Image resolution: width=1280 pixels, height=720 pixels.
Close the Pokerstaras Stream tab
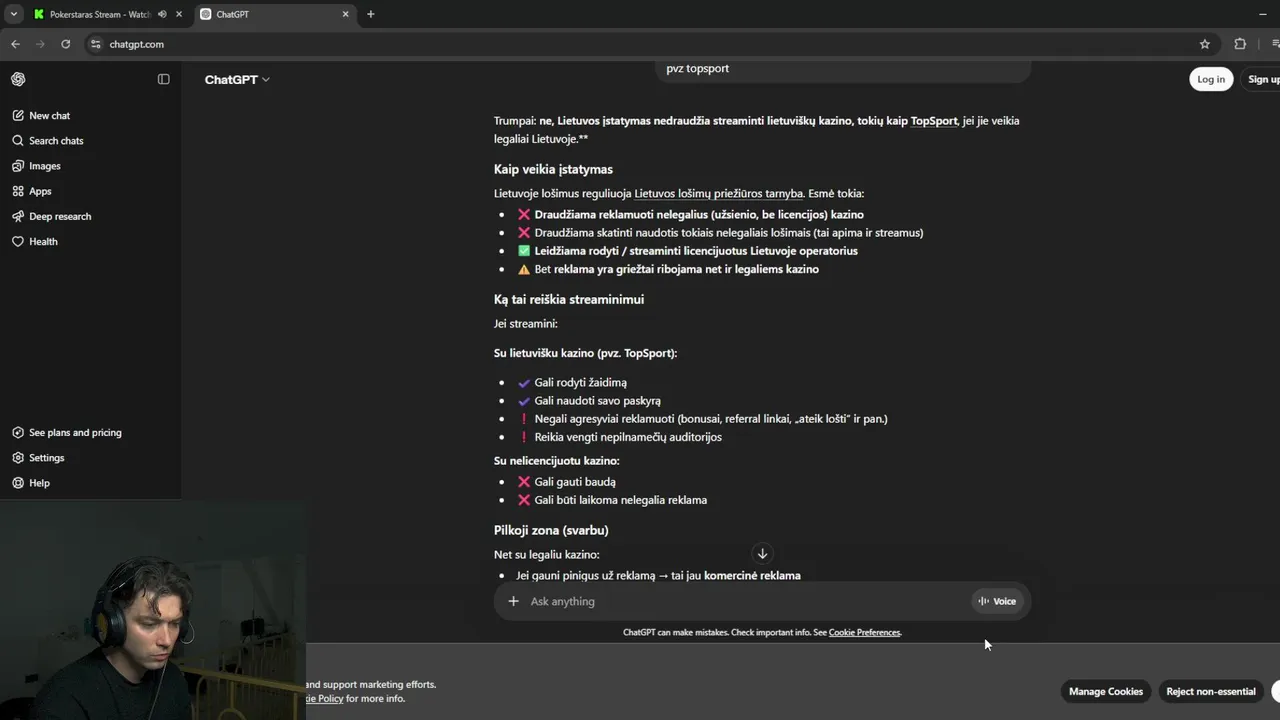click(x=179, y=14)
